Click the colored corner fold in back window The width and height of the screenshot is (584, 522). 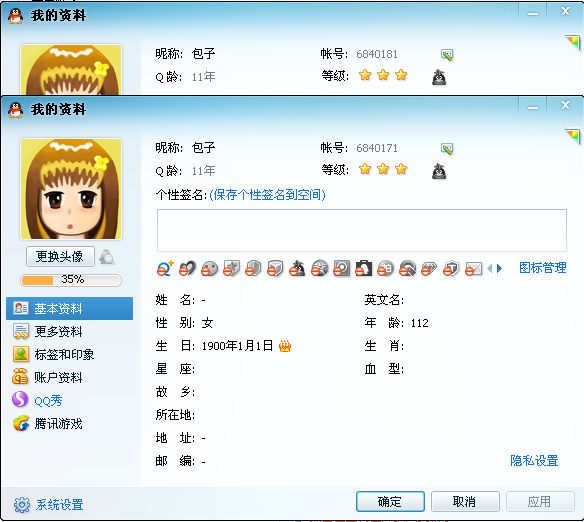pyautogui.click(x=574, y=42)
